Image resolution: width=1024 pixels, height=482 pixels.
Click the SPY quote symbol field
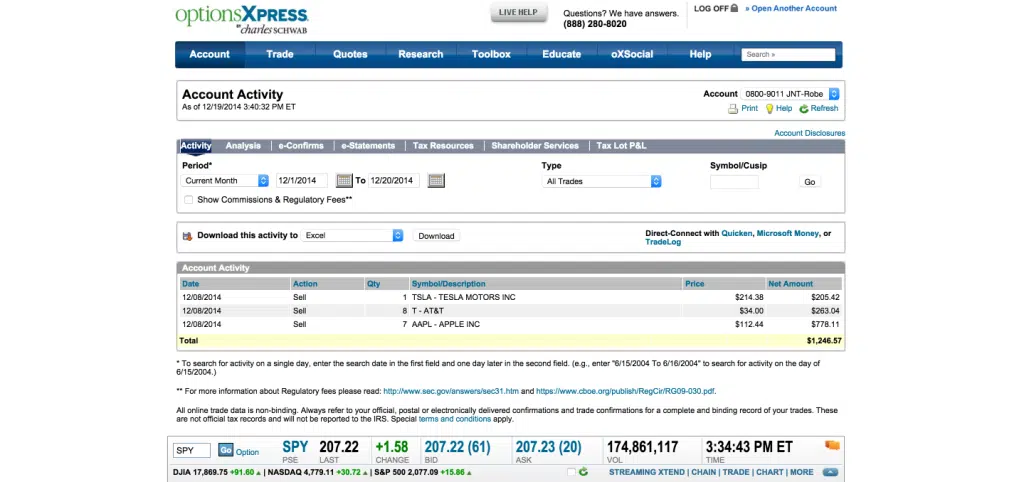tap(192, 451)
